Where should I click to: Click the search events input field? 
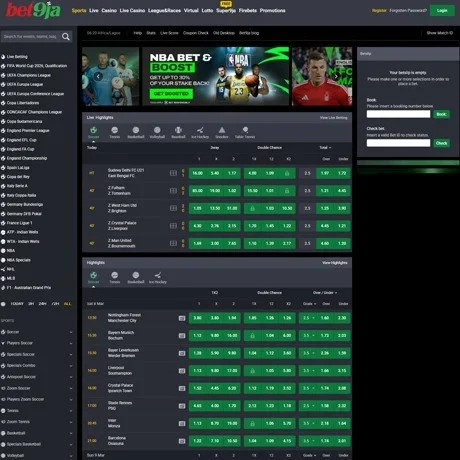click(x=31, y=37)
